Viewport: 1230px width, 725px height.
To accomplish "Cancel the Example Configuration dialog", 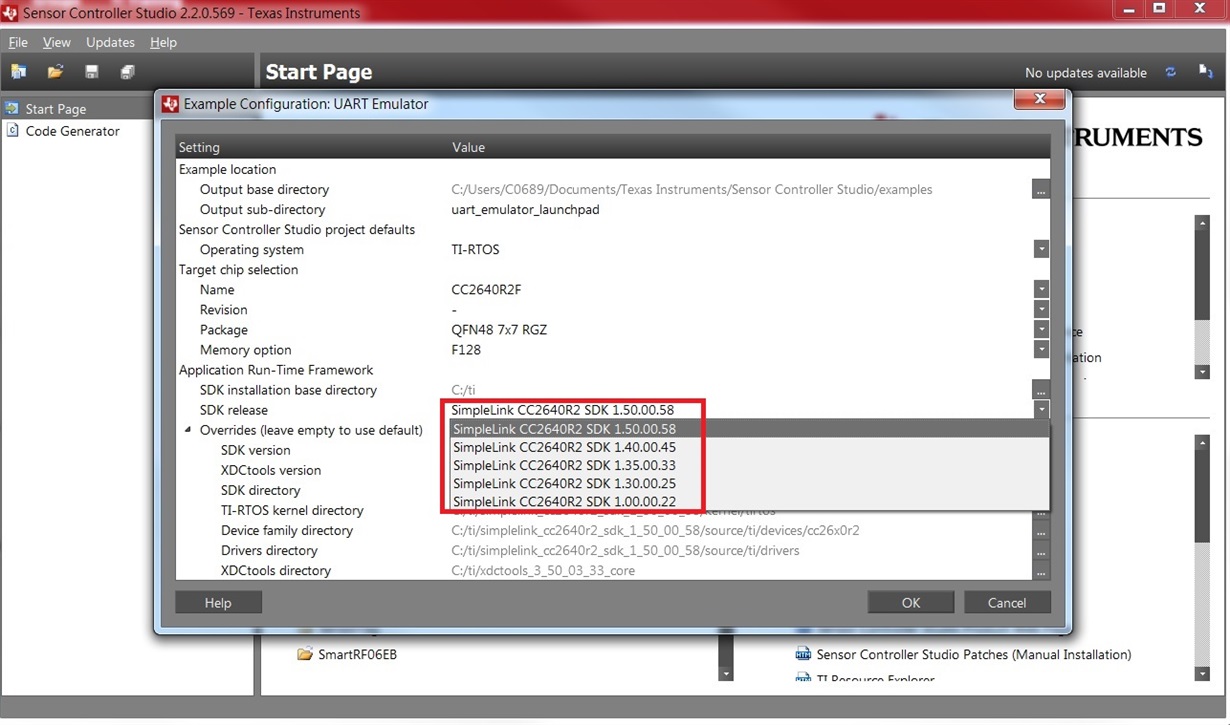I will (x=1007, y=602).
